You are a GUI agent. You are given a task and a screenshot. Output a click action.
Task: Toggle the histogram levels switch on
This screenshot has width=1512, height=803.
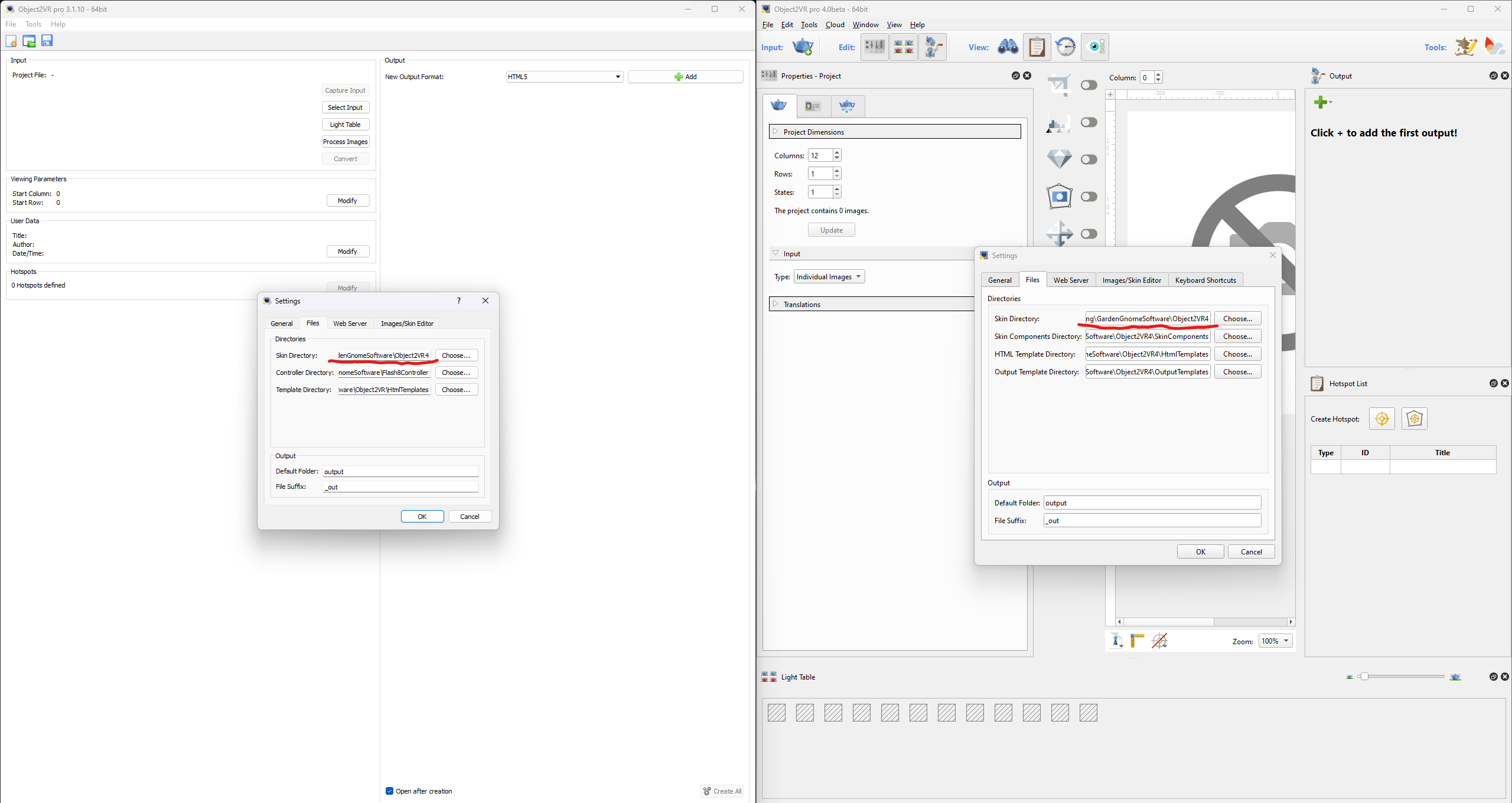1089,122
